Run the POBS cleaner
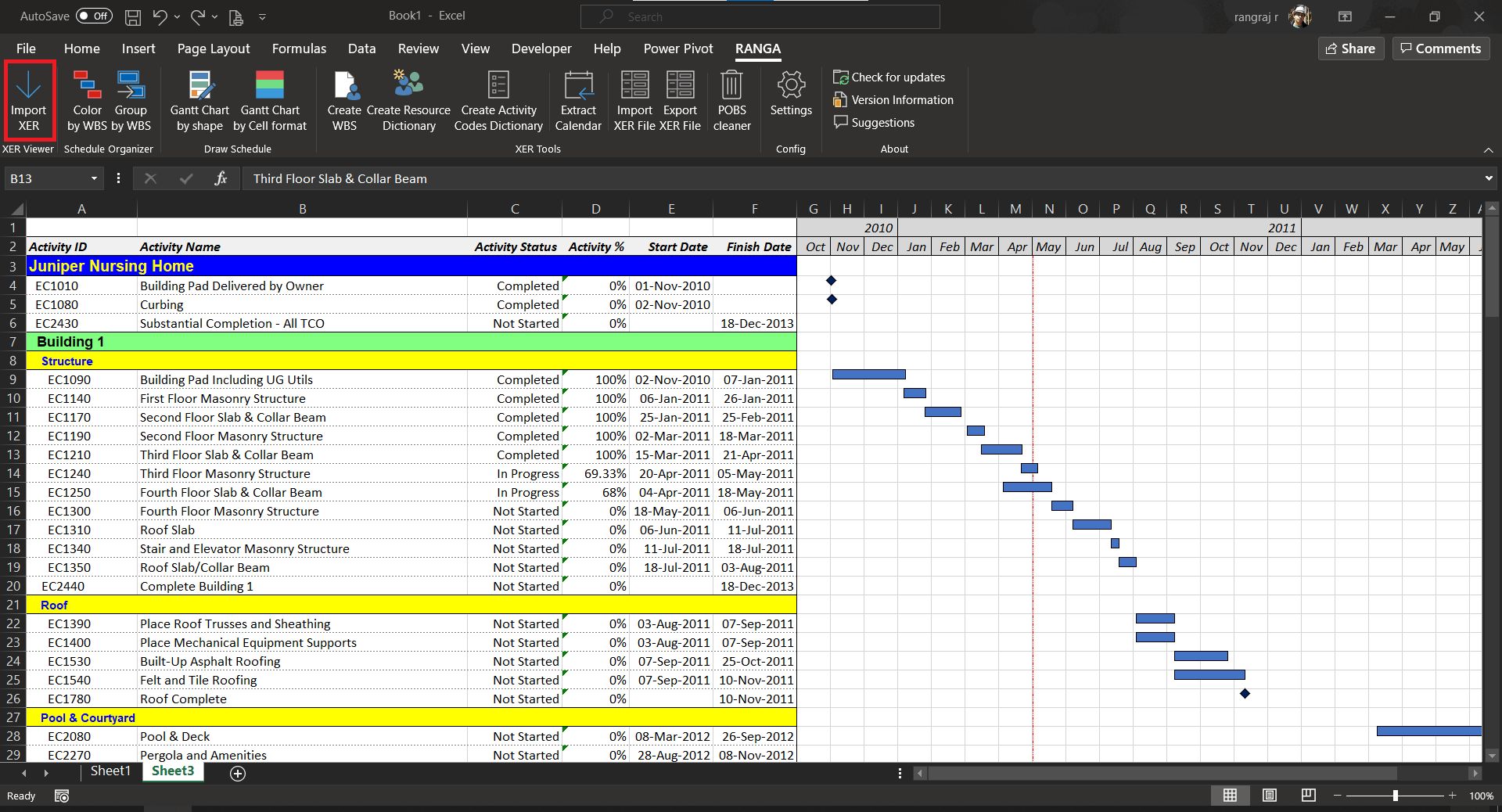The height and width of the screenshot is (812, 1502). coord(731,100)
